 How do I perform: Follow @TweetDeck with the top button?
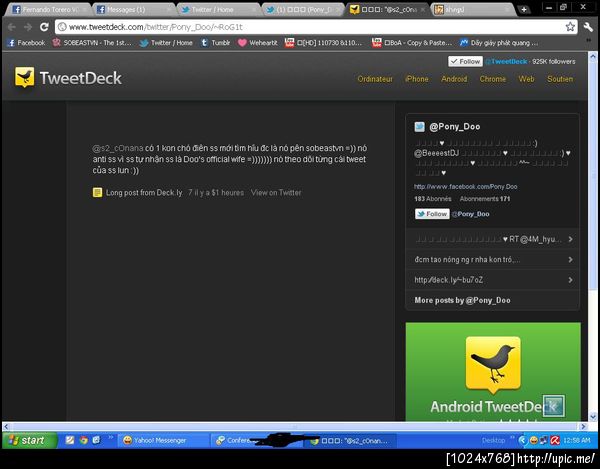(465, 61)
